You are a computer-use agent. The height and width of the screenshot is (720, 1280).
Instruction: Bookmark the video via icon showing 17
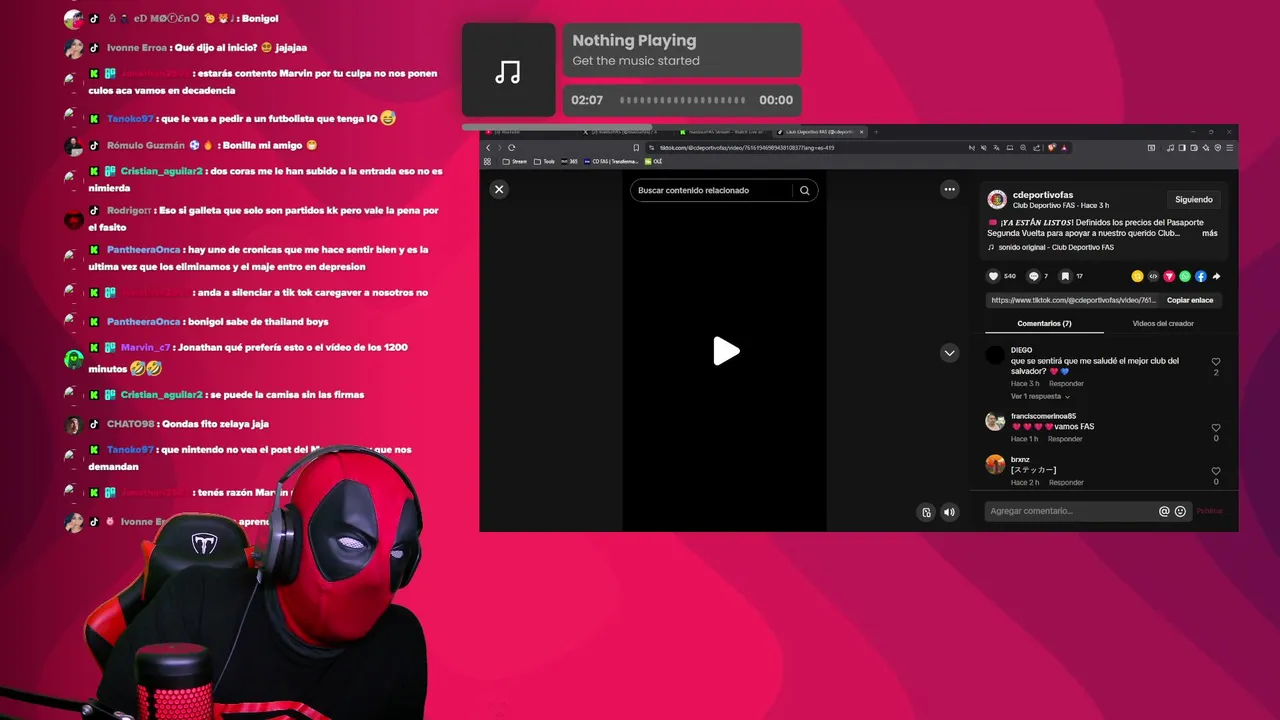click(x=1066, y=276)
